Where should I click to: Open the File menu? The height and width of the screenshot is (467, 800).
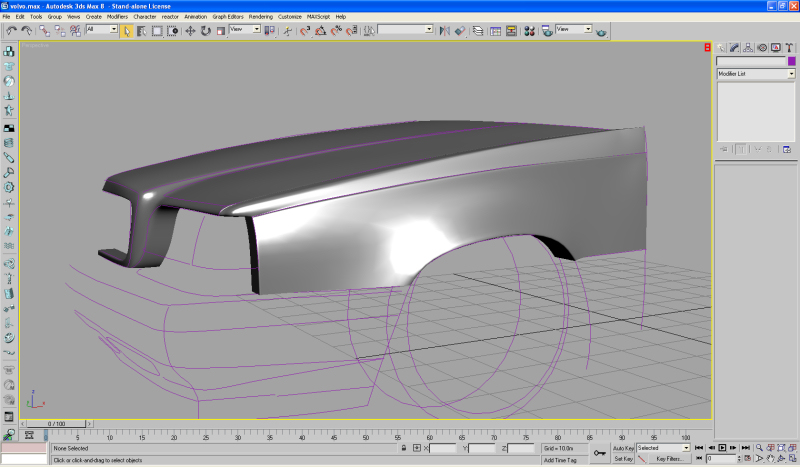click(6, 17)
